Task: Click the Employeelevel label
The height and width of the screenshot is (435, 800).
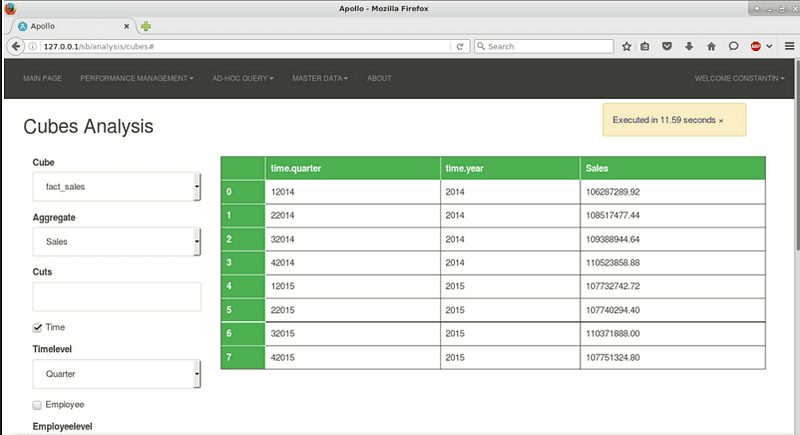Action: pos(62,426)
